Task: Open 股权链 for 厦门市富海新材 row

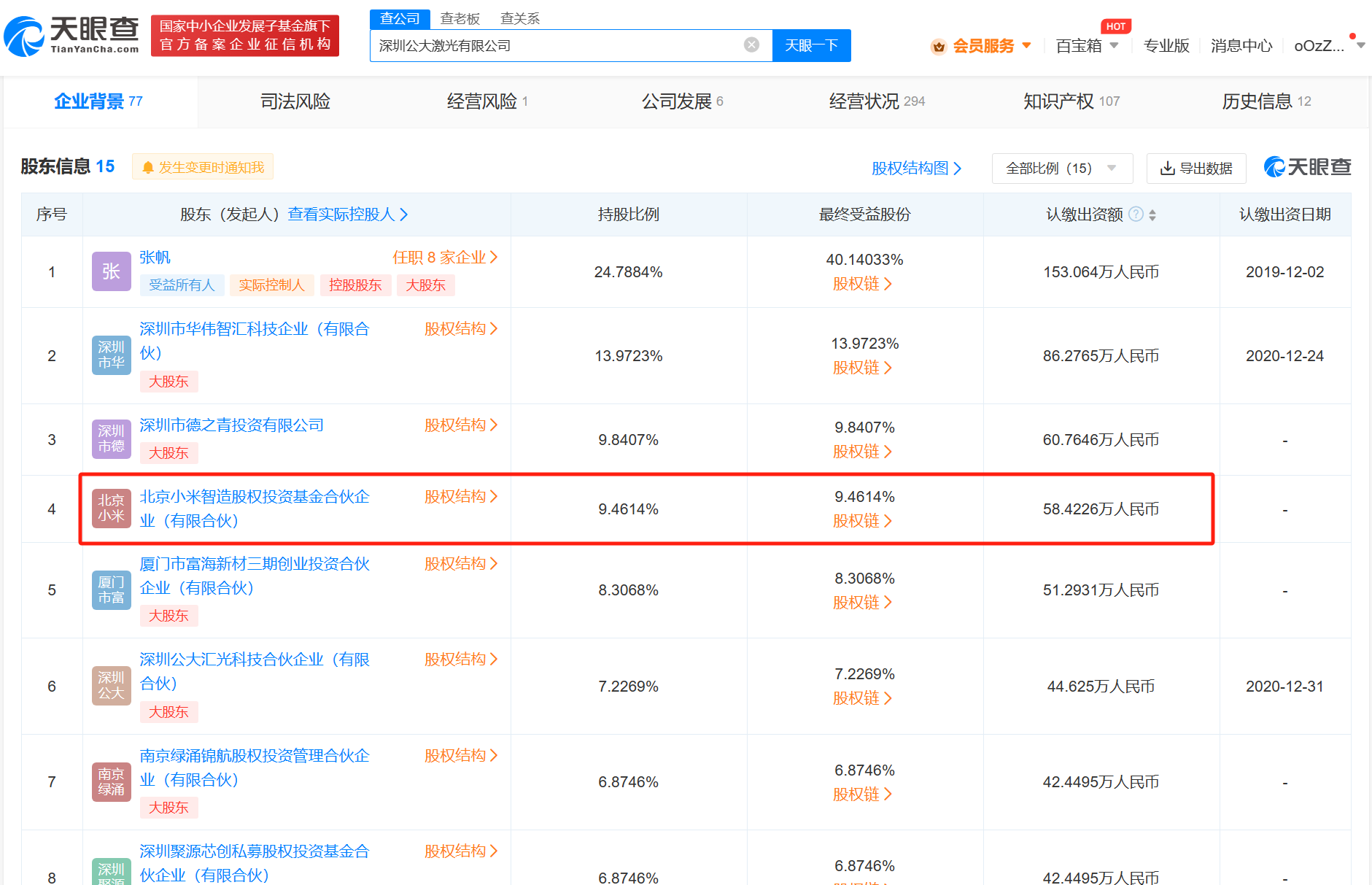Action: [862, 603]
